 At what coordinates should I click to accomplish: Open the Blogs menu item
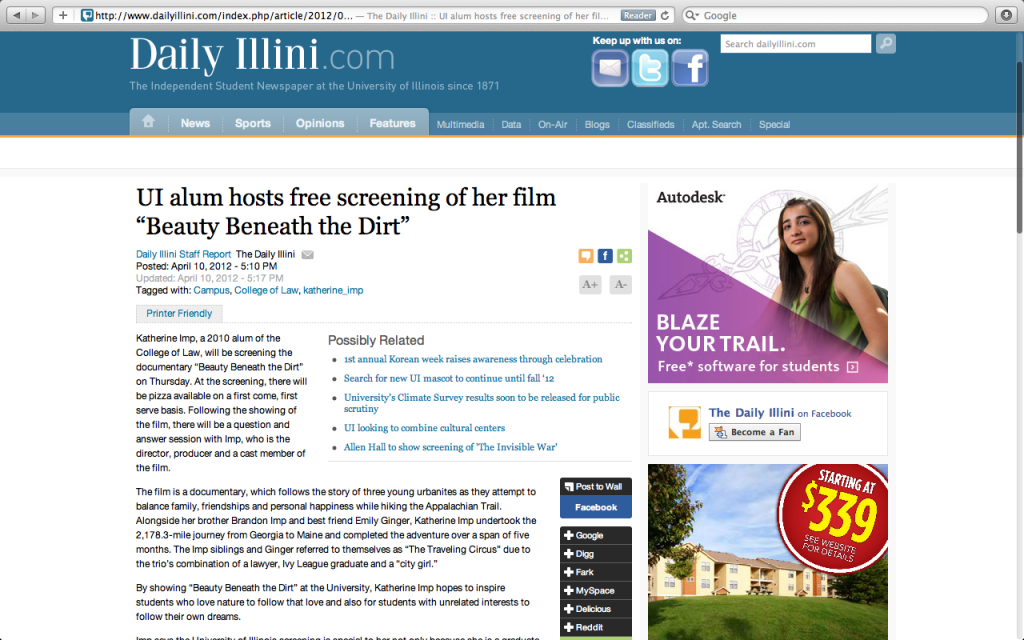(597, 125)
